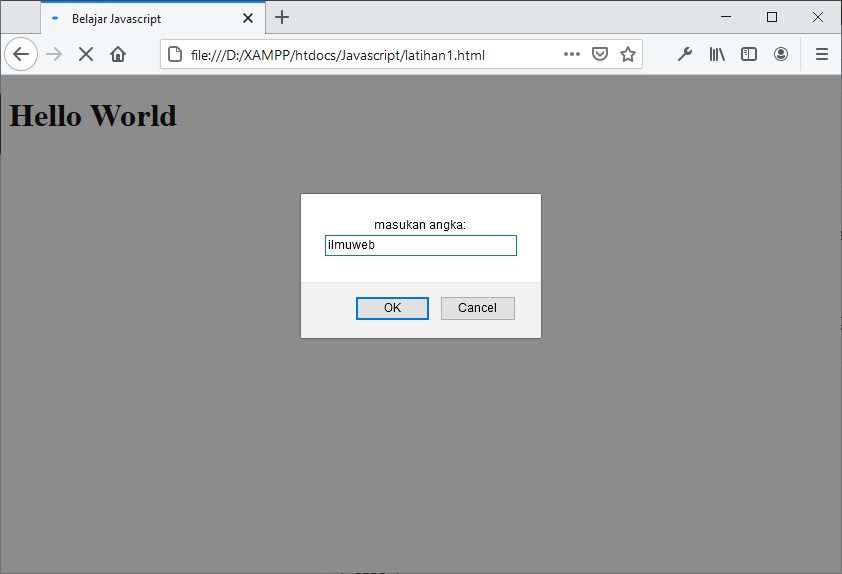
Task: Click the forward navigation arrow
Action: (x=54, y=54)
